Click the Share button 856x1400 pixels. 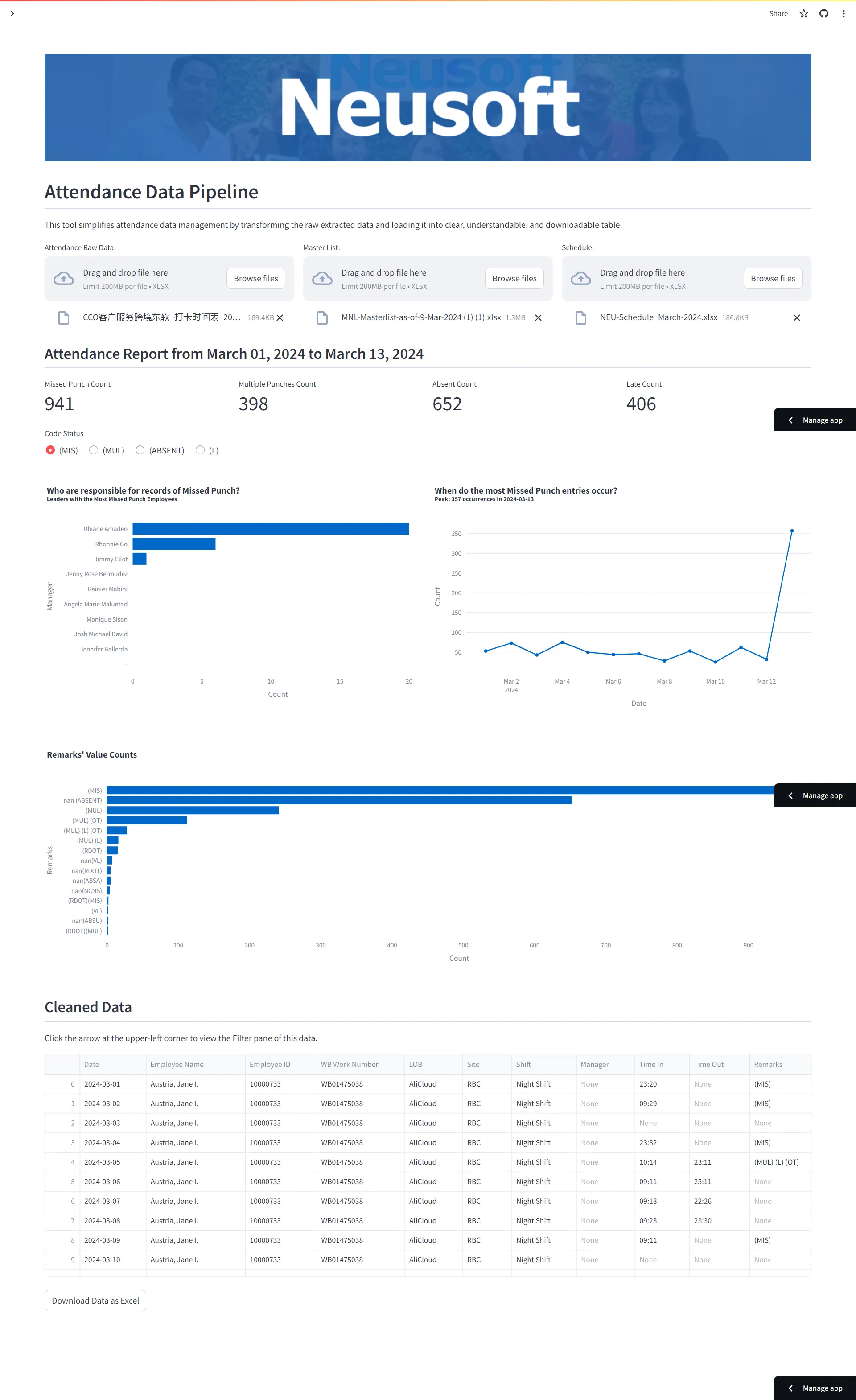778,14
